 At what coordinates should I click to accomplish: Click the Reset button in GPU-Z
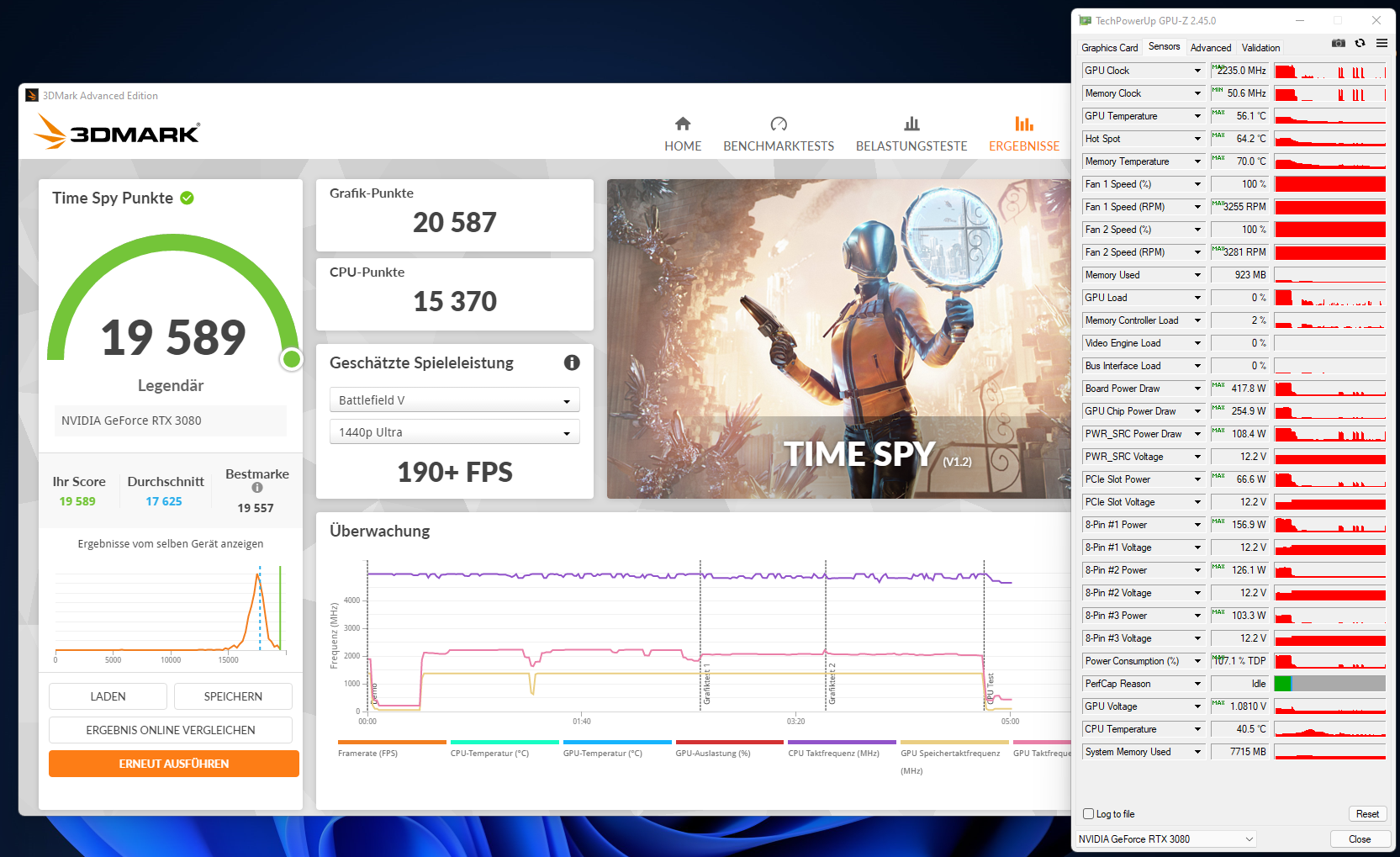(1367, 813)
